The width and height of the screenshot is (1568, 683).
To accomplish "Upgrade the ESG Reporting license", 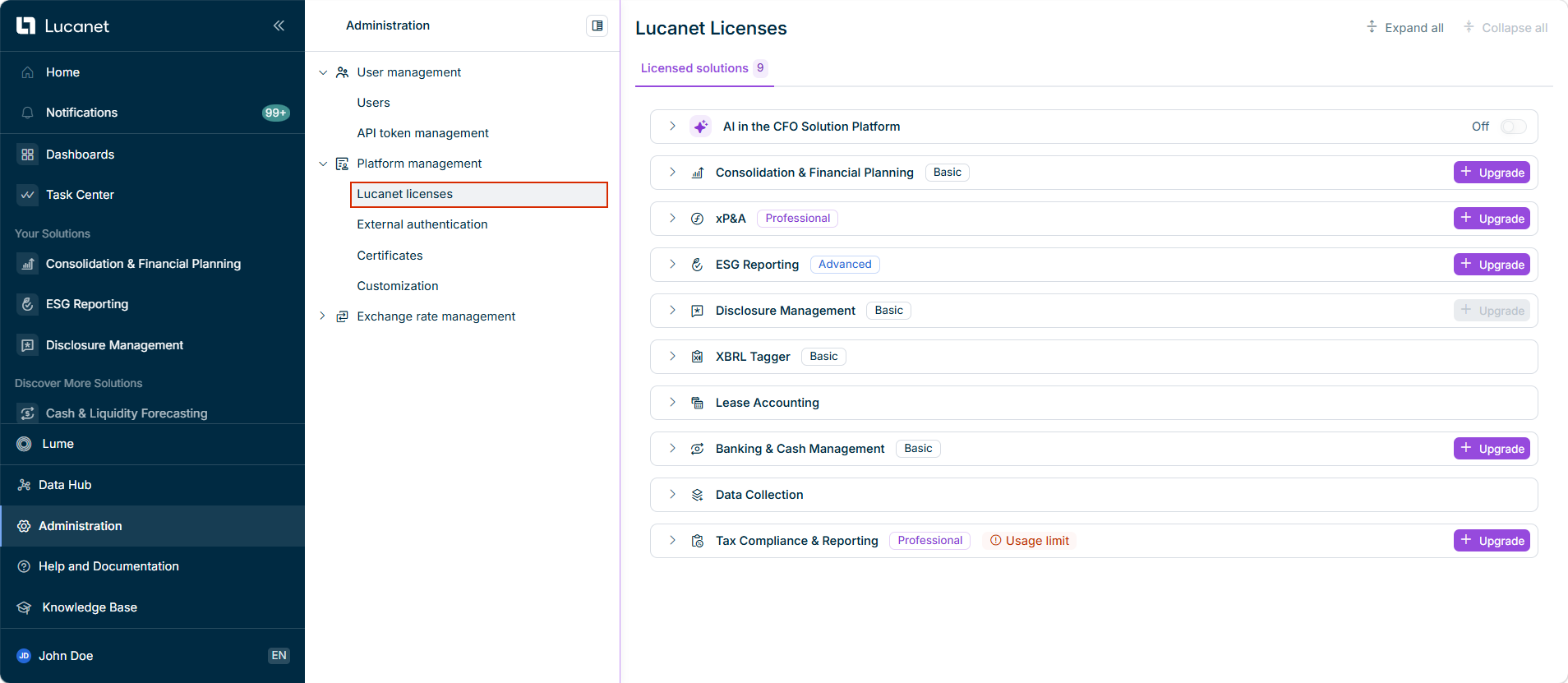I will point(1492,265).
